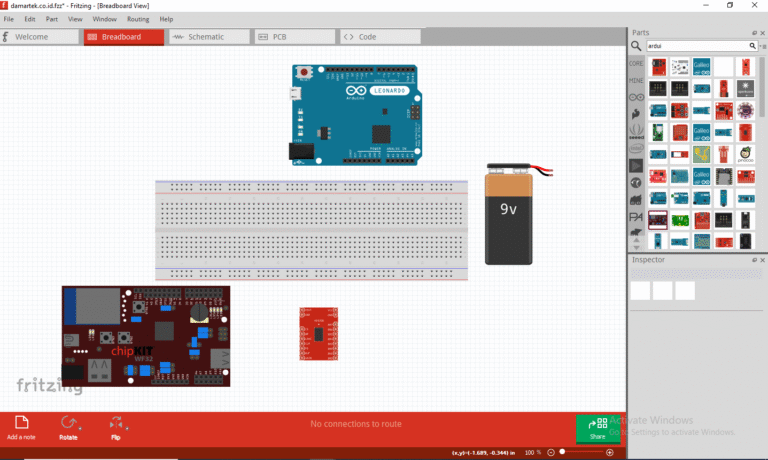Open the parts bin options menu
768x460 pixels.
point(763,46)
